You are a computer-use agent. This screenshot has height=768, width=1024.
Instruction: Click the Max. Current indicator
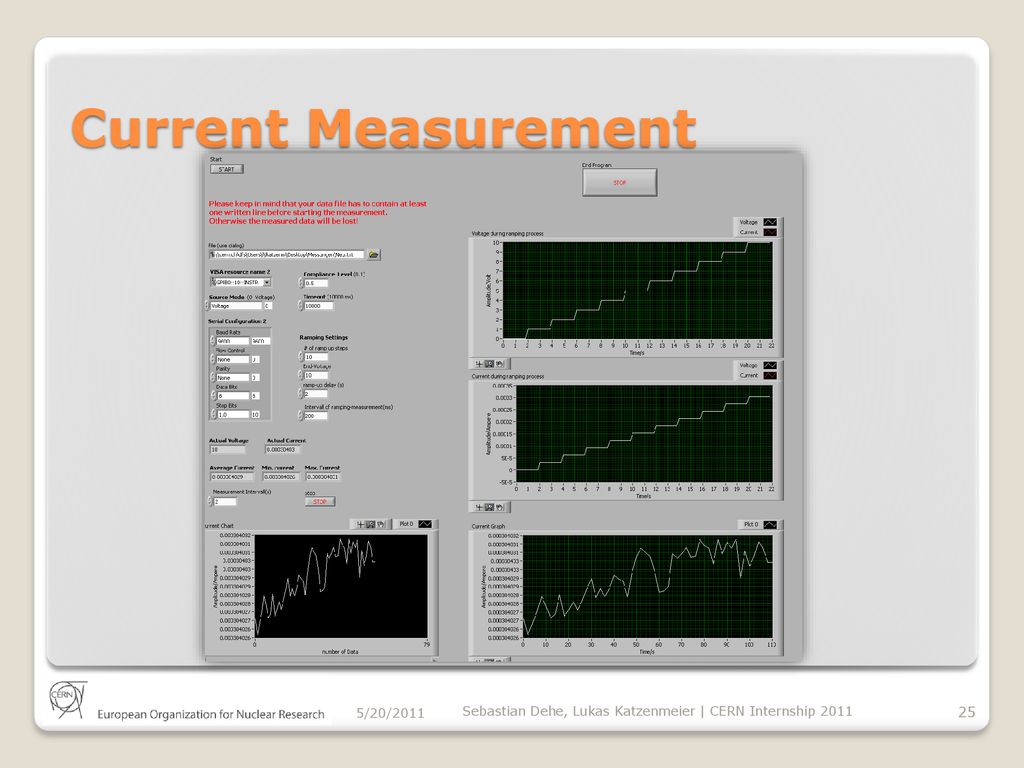click(x=323, y=477)
